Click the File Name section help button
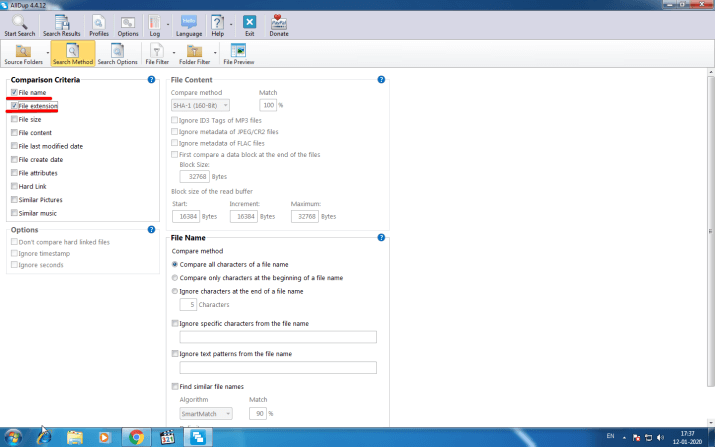715x447 pixels. (381, 237)
